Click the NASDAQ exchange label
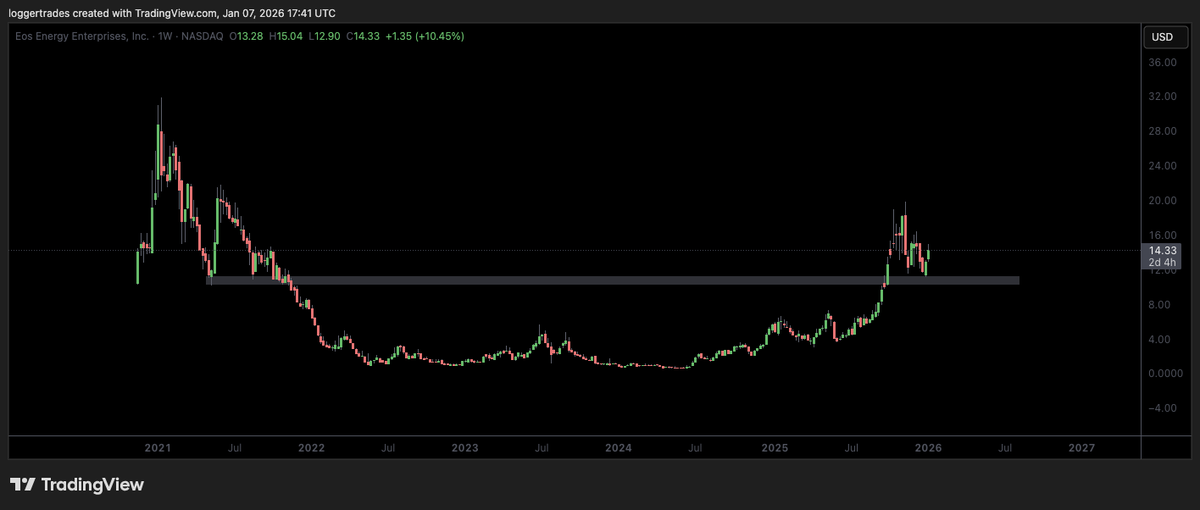 pos(204,37)
